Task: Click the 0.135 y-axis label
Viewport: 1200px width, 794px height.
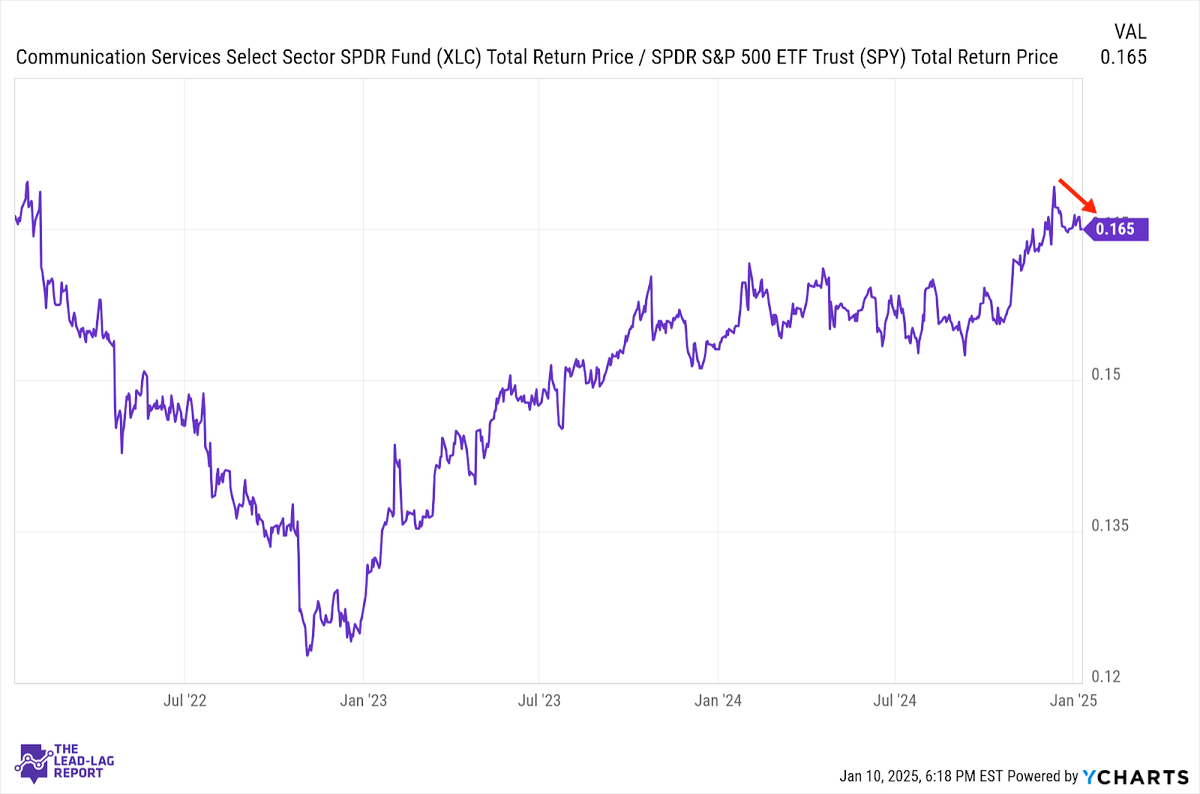Action: [1108, 526]
